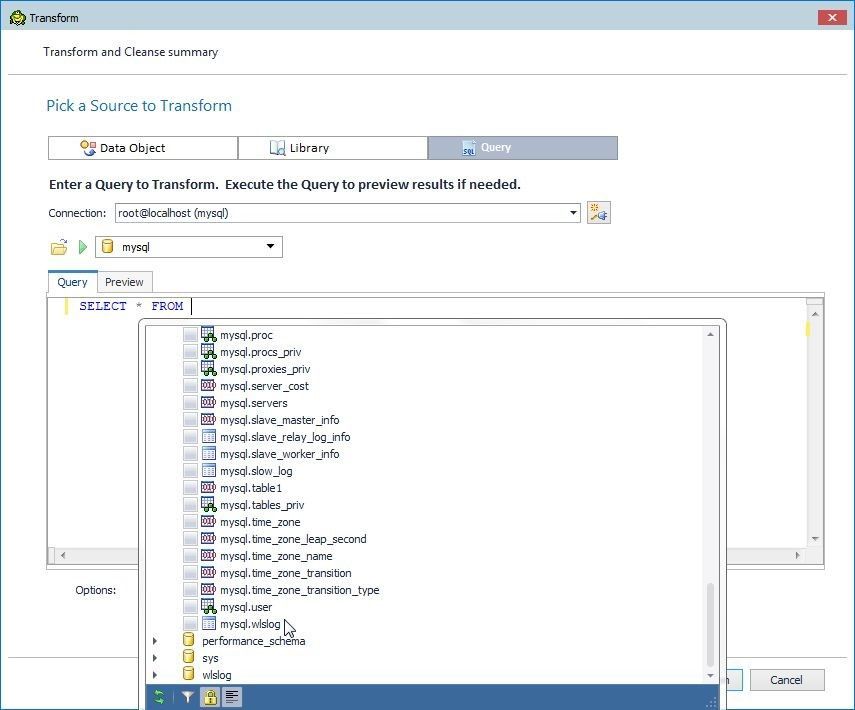Execute the query with green play icon
This screenshot has height=710, width=855.
(x=83, y=247)
